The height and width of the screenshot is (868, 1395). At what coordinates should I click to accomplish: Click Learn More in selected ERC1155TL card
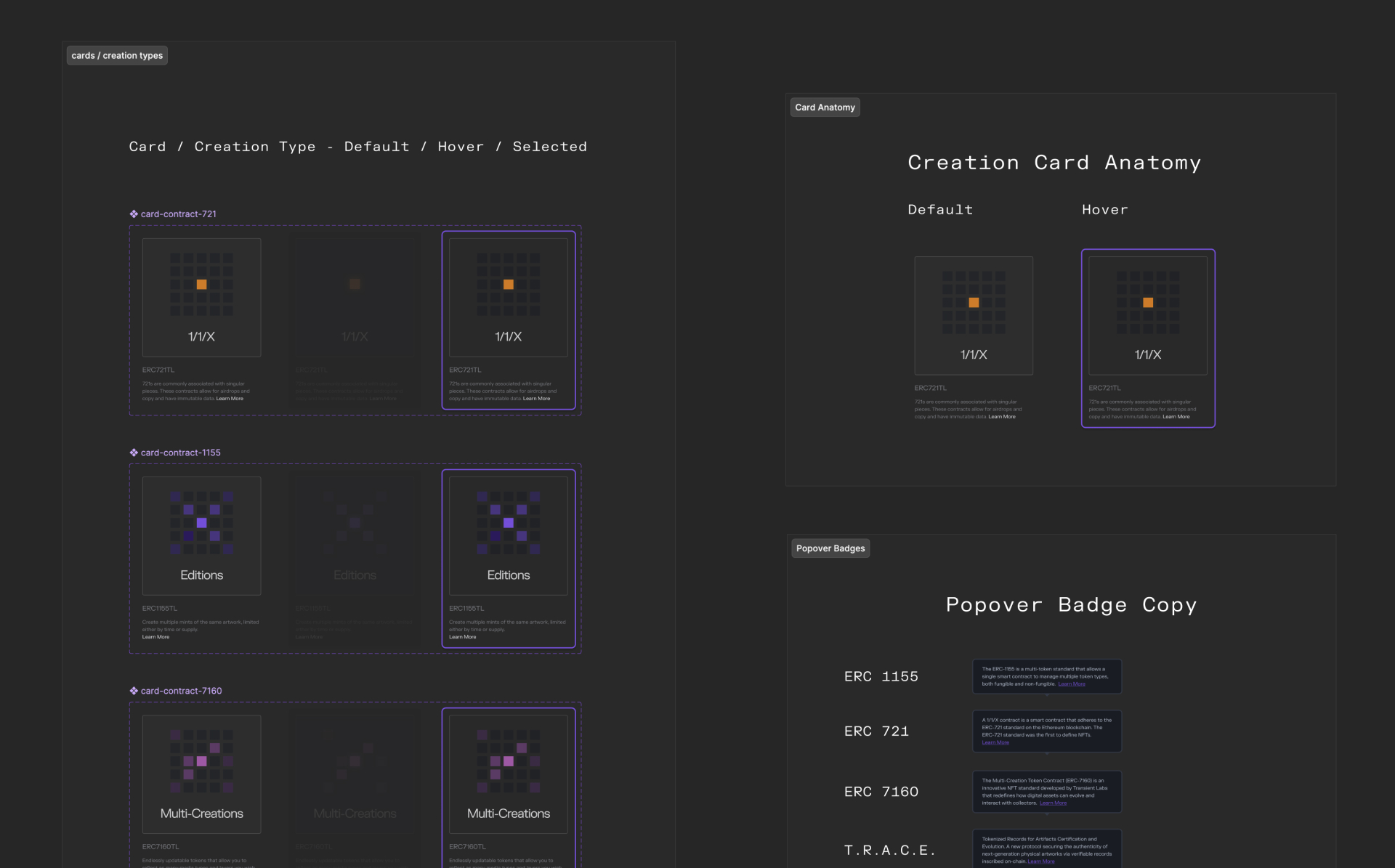coord(462,637)
